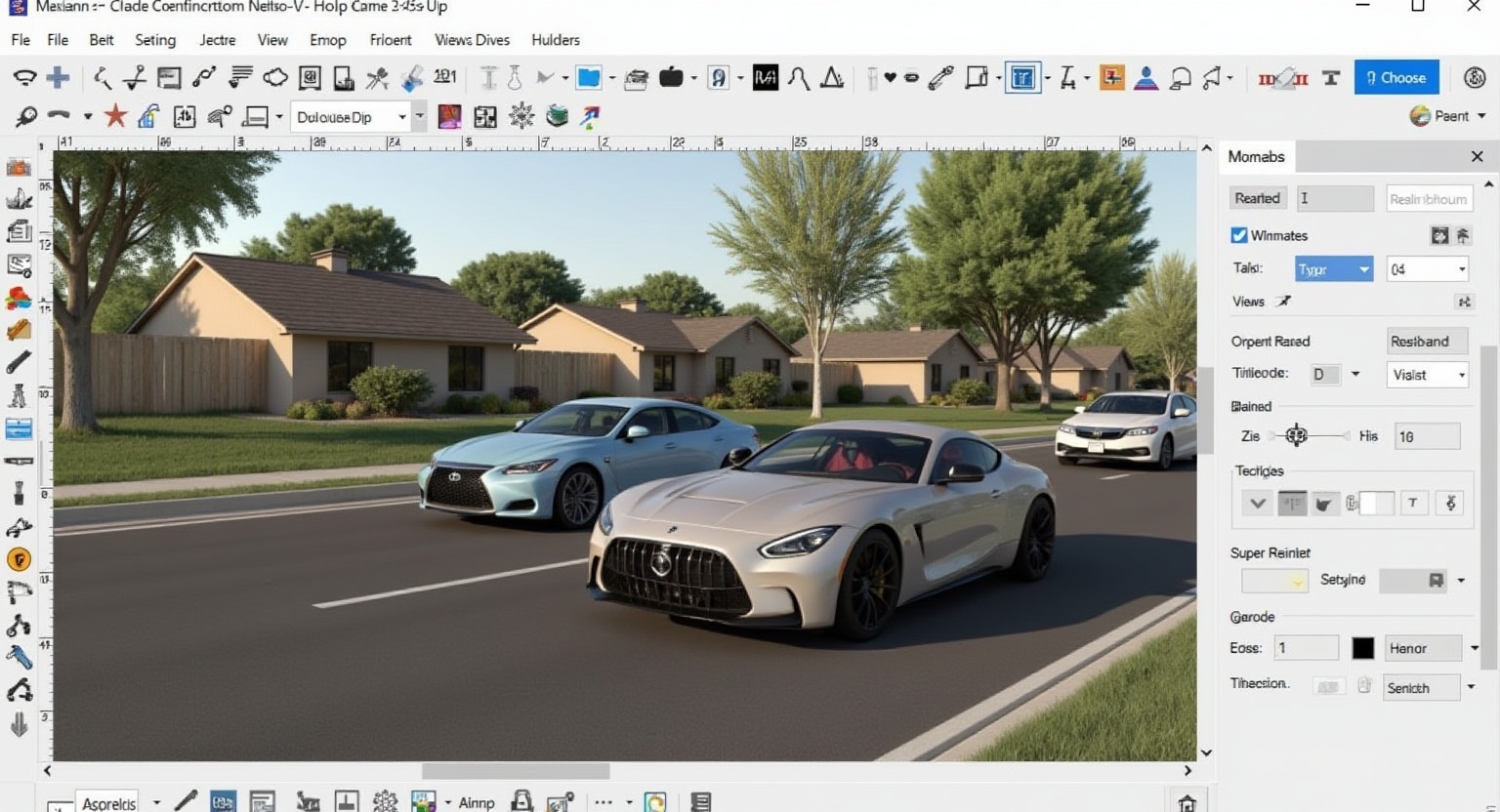Click the Restband button
1500x812 pixels.
[1427, 342]
